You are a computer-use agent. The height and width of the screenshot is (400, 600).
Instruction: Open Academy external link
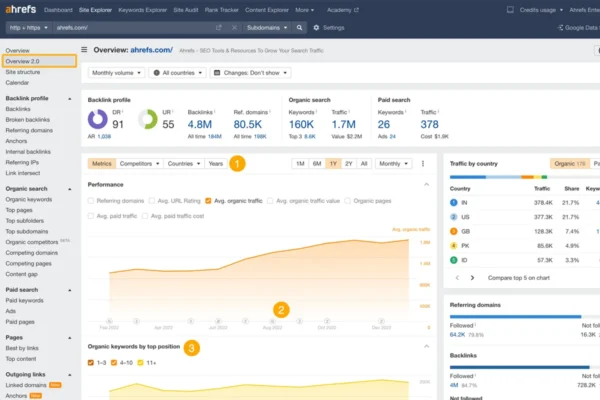click(342, 10)
